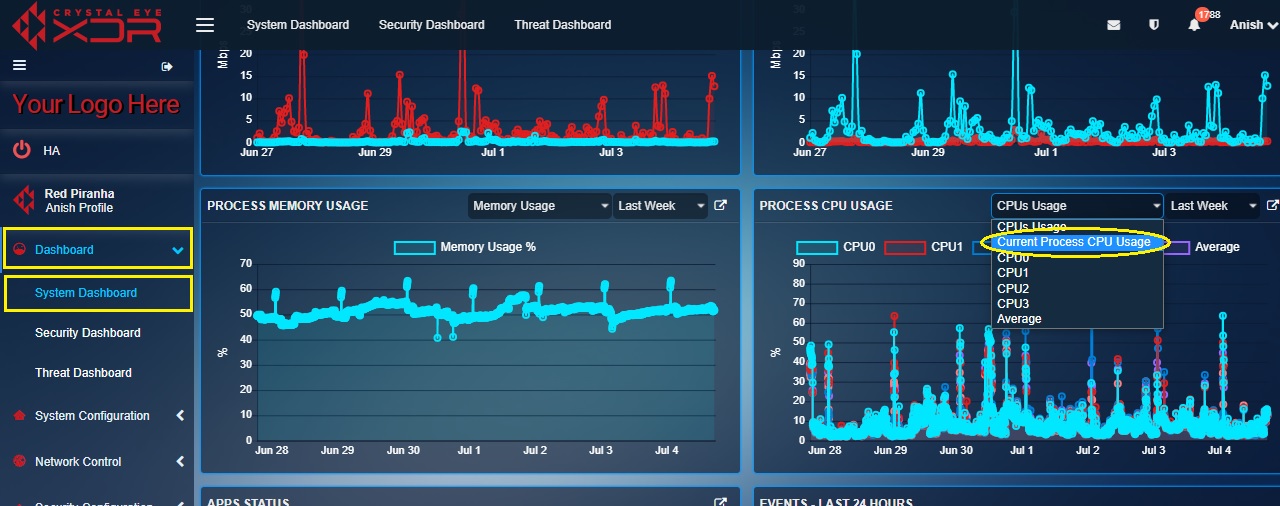Toggle the top navigation hamburger menu
Screen dimensions: 1280x506
pos(205,25)
